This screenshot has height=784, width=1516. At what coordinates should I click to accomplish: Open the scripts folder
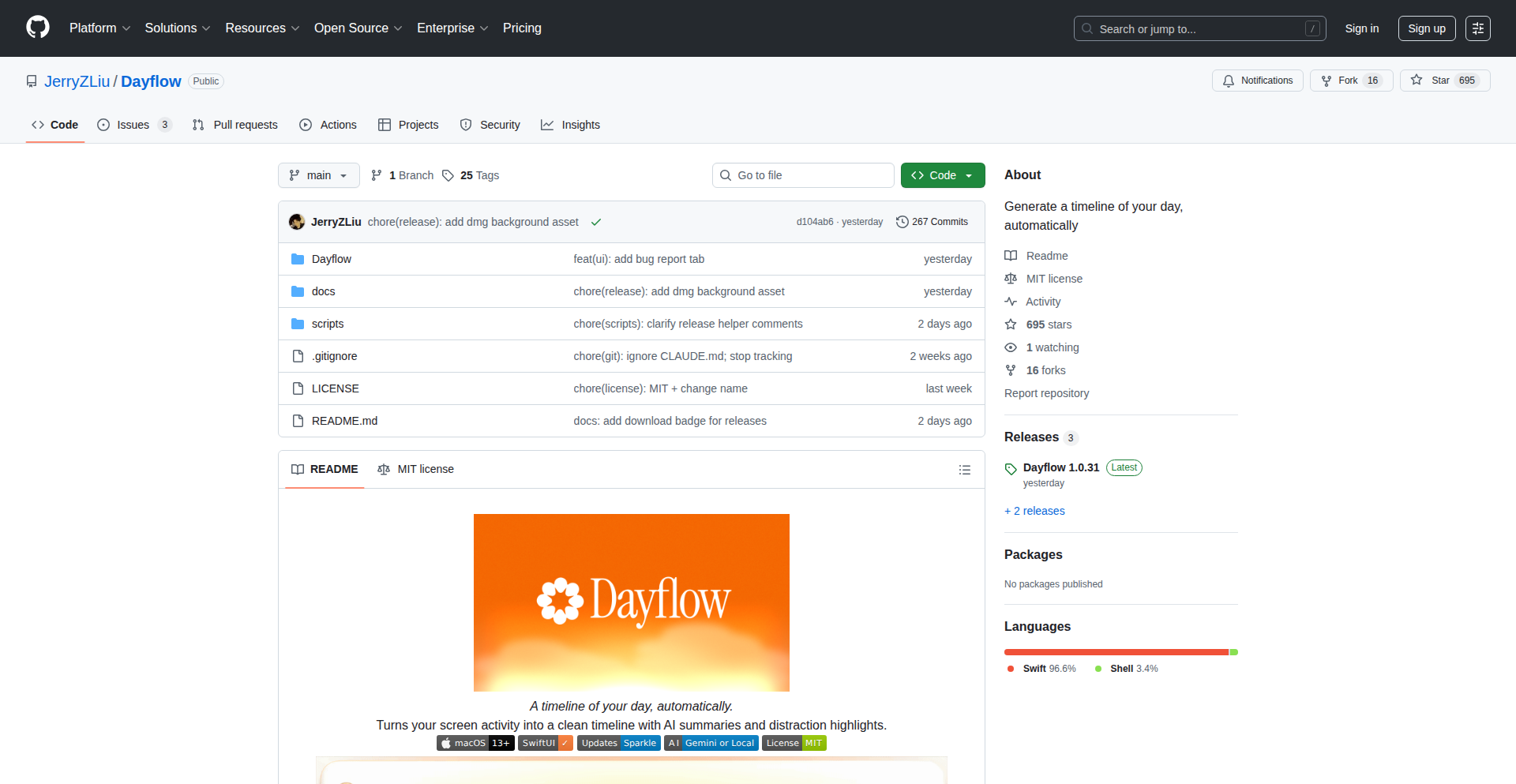(x=328, y=324)
